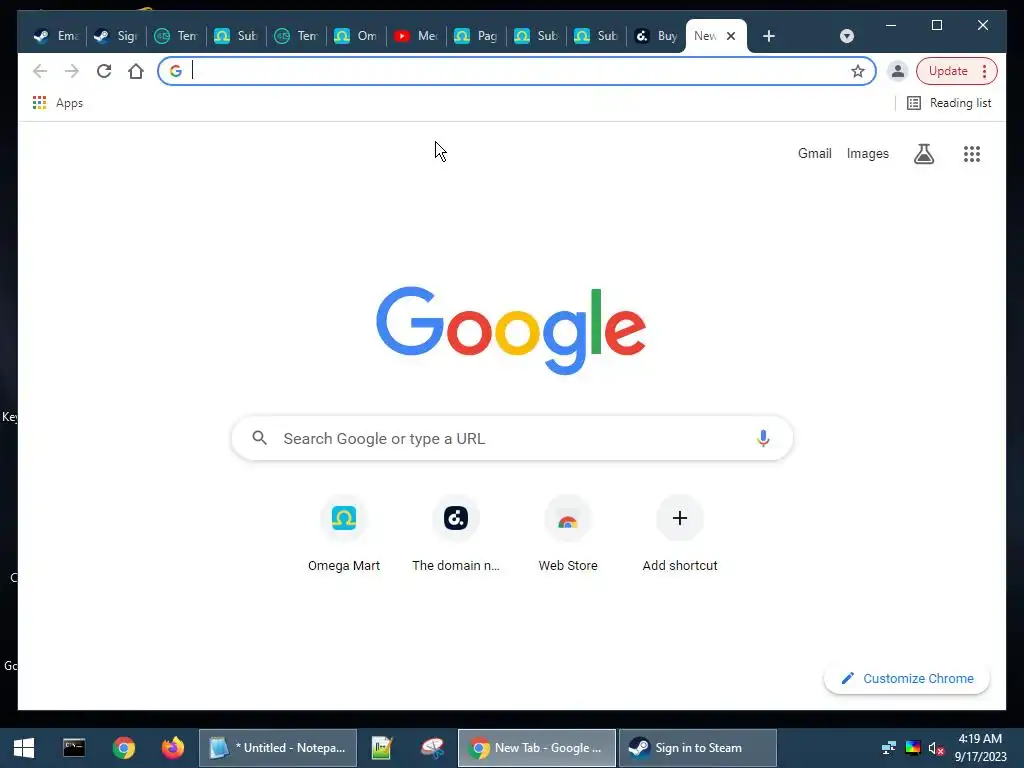This screenshot has width=1024, height=768.
Task: Click the Google logo
Action: pyautogui.click(x=511, y=330)
